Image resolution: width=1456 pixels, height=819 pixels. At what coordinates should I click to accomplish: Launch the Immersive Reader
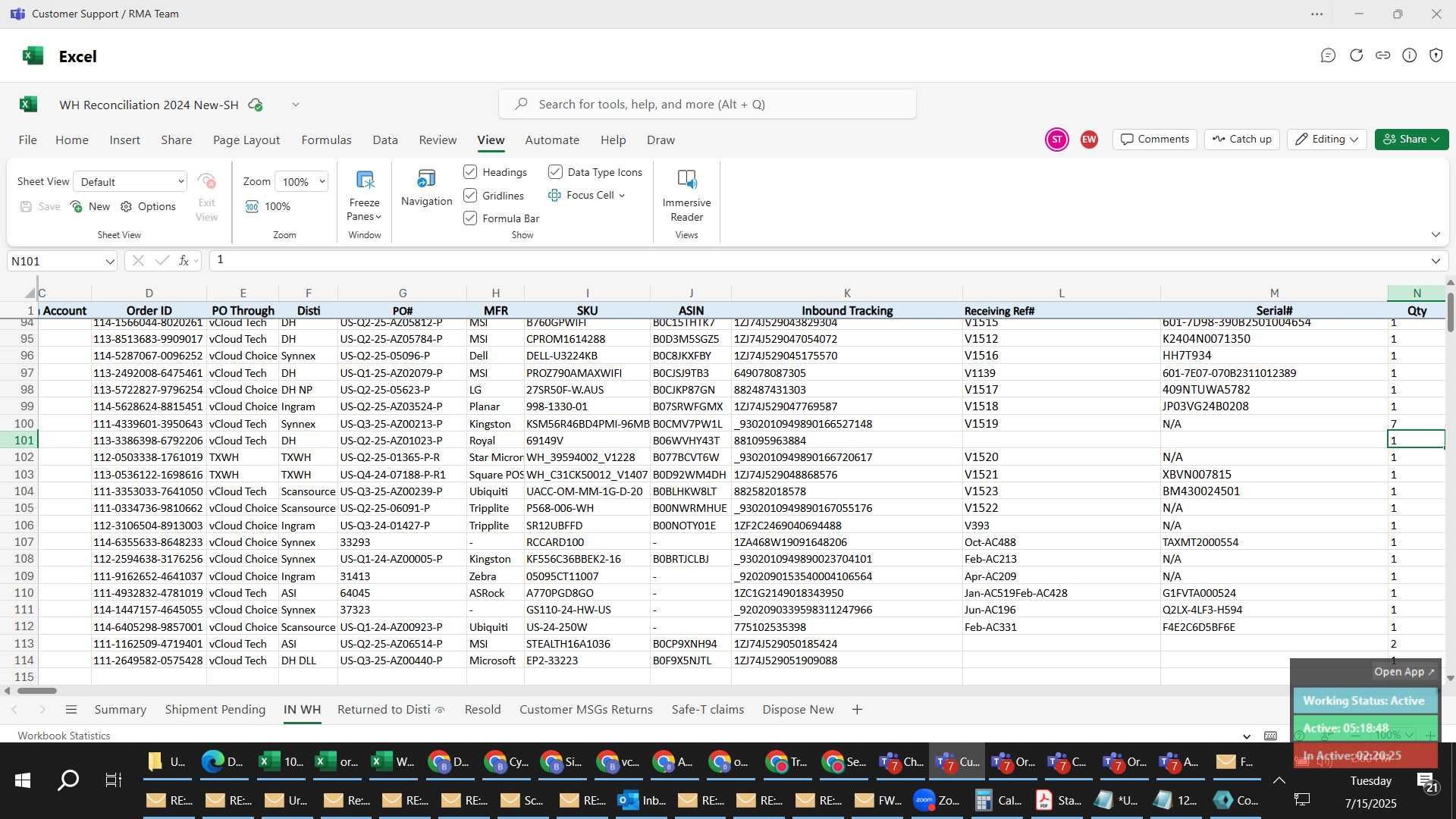click(686, 195)
